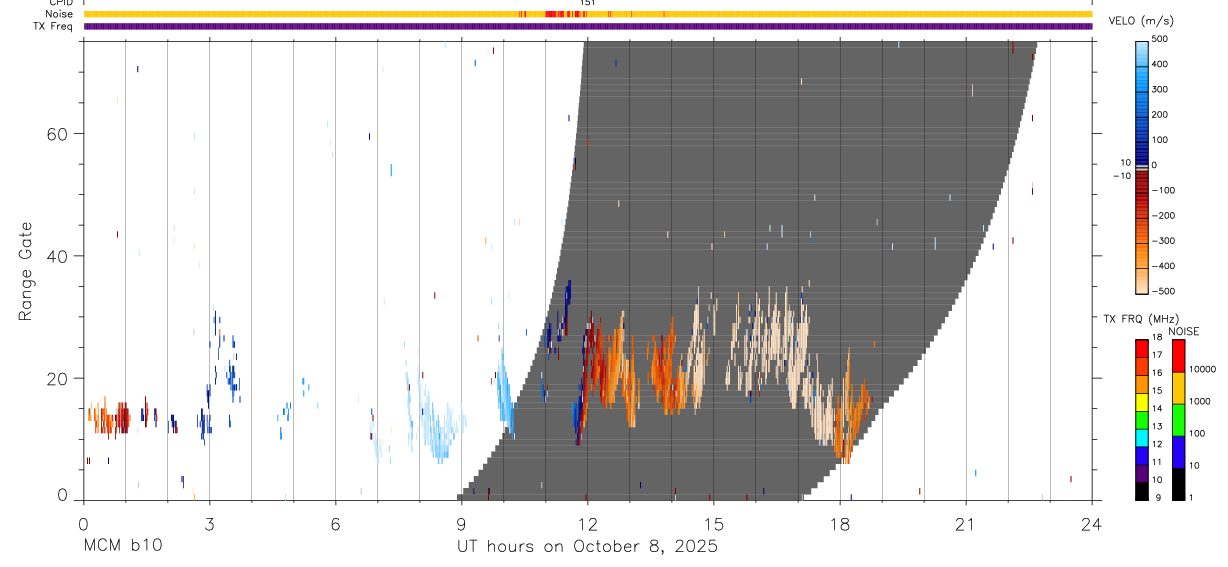The height and width of the screenshot is (567, 1228).
Task: Click the TX FRQ legend '18' label
Action: point(1157,338)
